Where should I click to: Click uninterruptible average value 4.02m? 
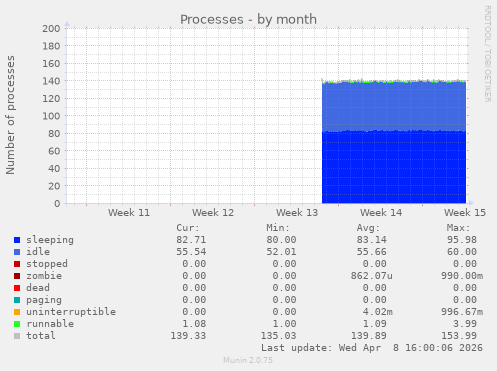coord(377,312)
